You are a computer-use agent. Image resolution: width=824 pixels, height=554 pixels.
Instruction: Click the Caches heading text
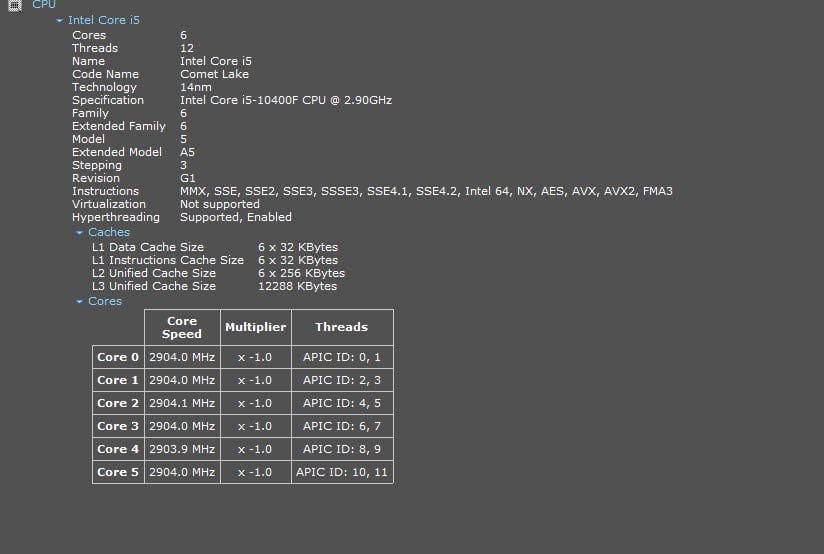point(109,232)
